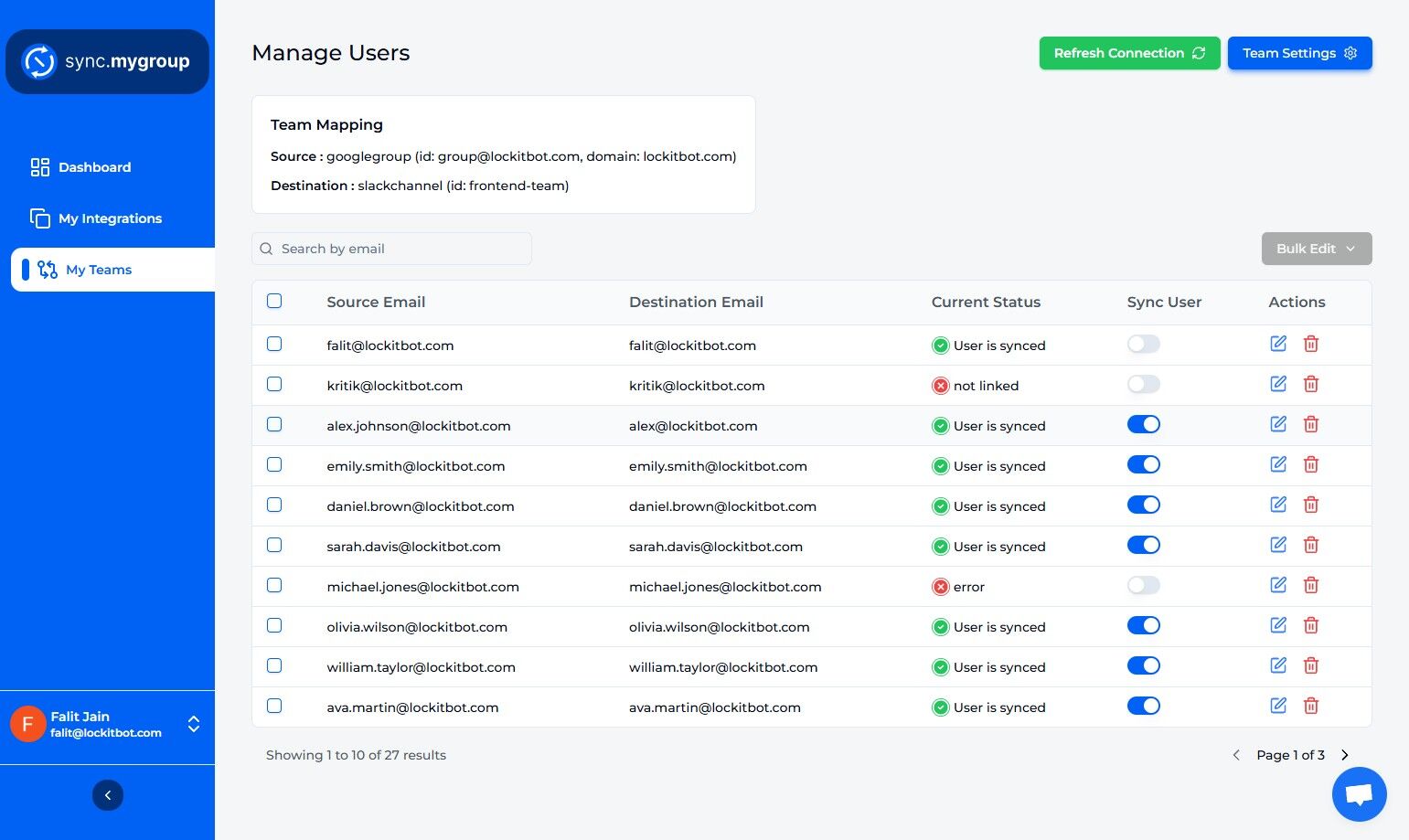Navigate to My Integrations
The height and width of the screenshot is (840, 1409).
click(x=110, y=218)
